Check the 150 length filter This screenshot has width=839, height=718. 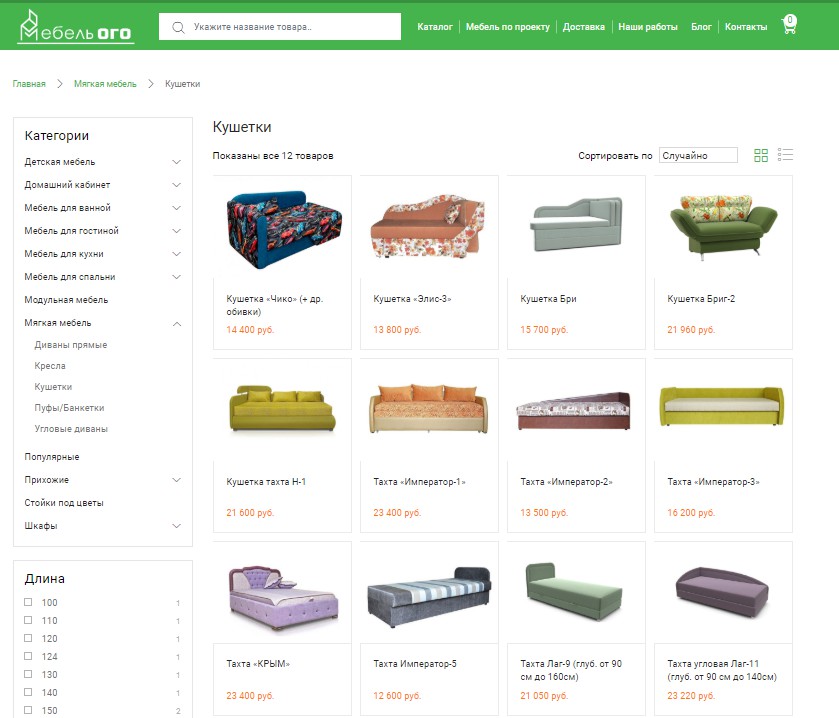pyautogui.click(x=28, y=710)
